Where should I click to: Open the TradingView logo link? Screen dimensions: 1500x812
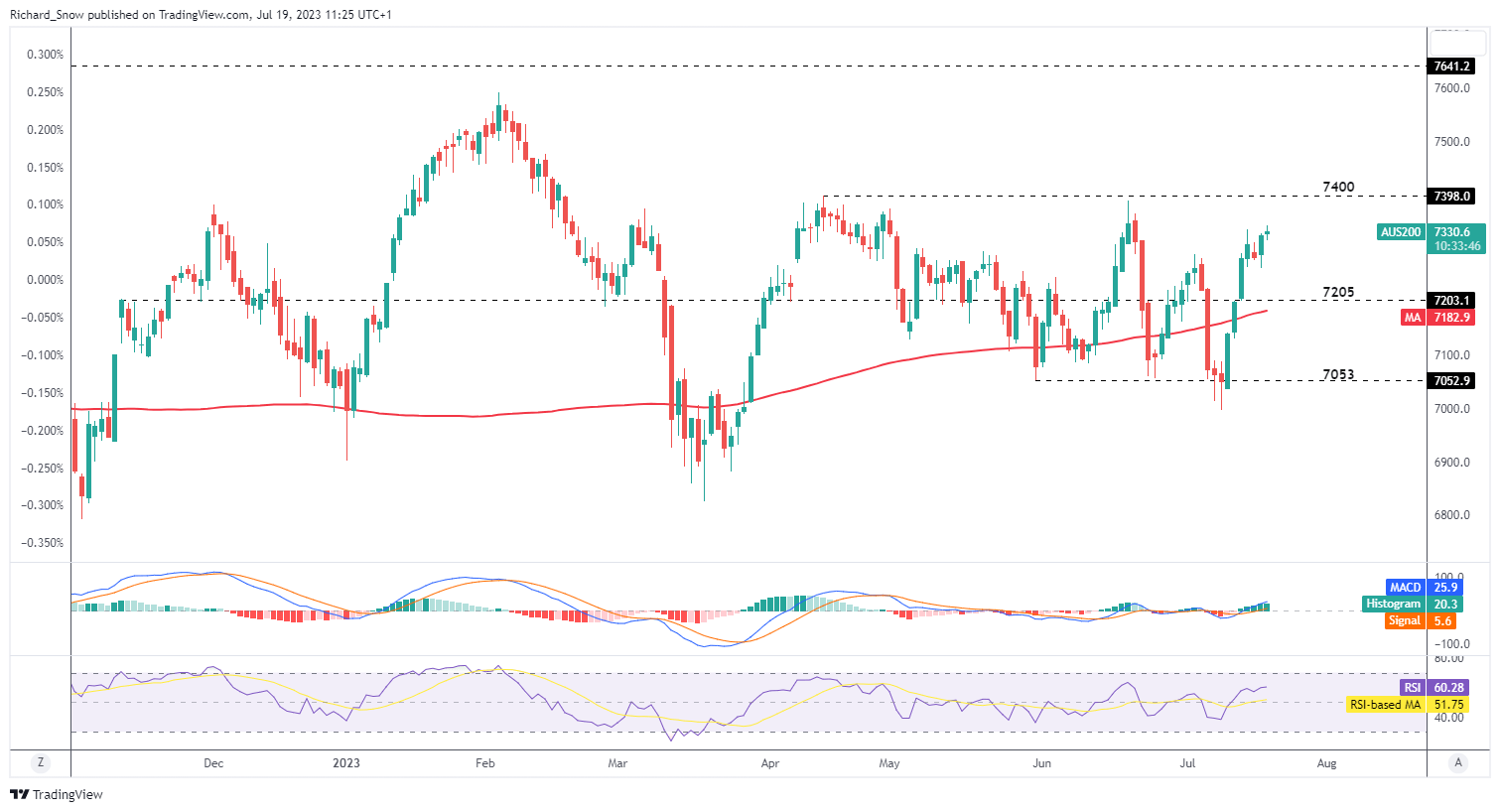coord(57,794)
